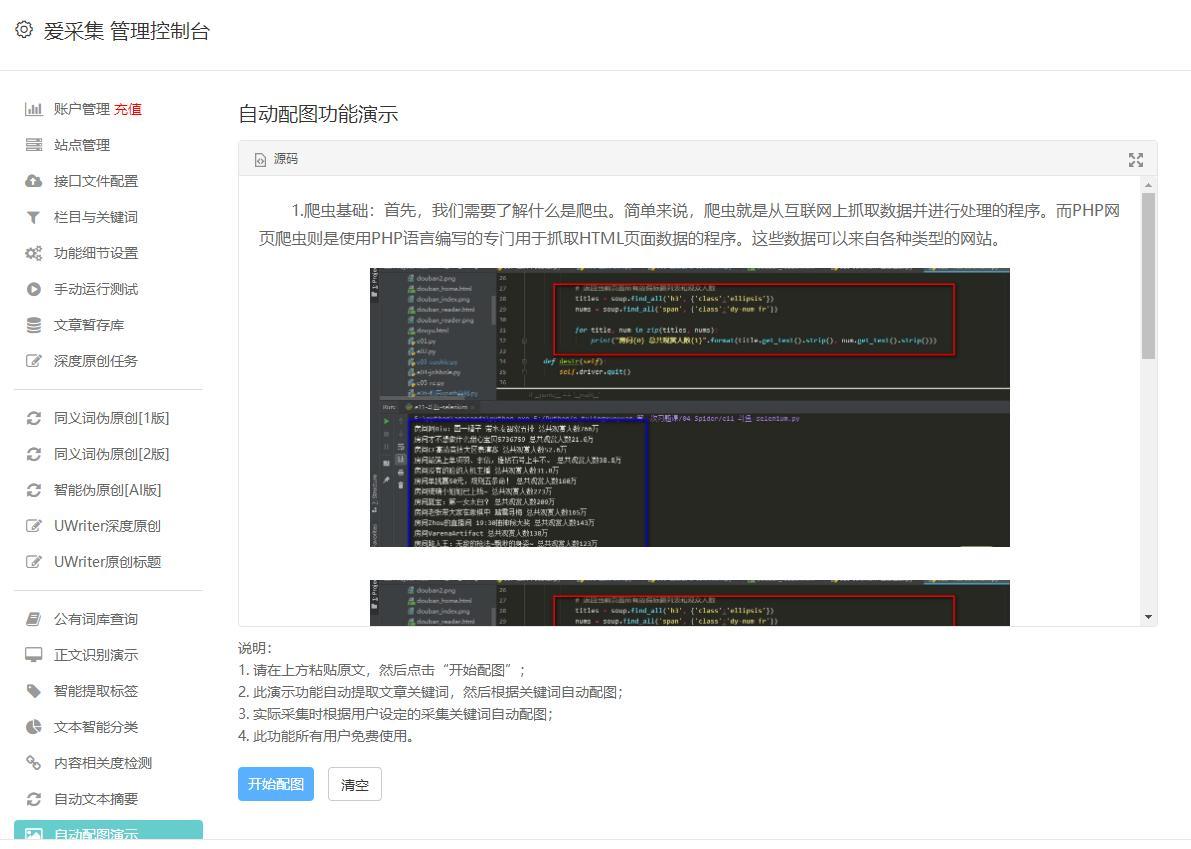This screenshot has height=849, width=1191.
Task: Click the refresh icon next to 自动文本摘要
Action: pyautogui.click(x=33, y=799)
